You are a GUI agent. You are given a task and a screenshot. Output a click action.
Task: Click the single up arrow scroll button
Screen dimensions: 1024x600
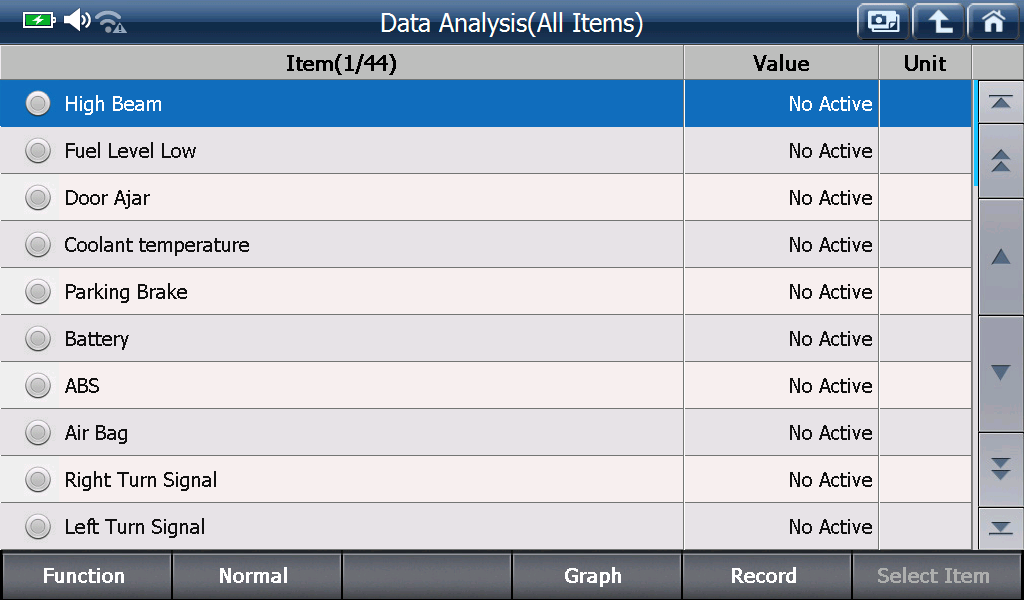click(1000, 257)
